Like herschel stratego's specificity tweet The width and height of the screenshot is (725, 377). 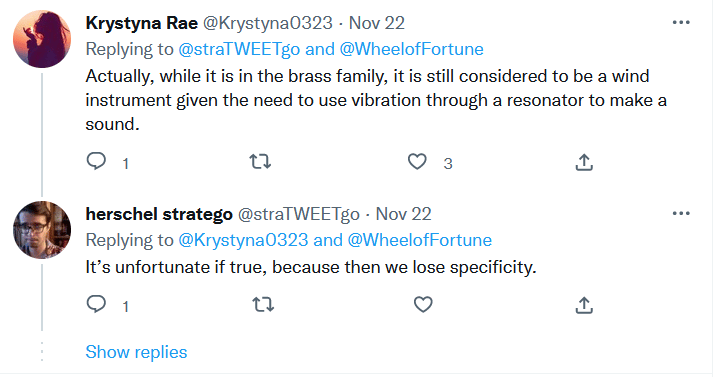(x=423, y=304)
